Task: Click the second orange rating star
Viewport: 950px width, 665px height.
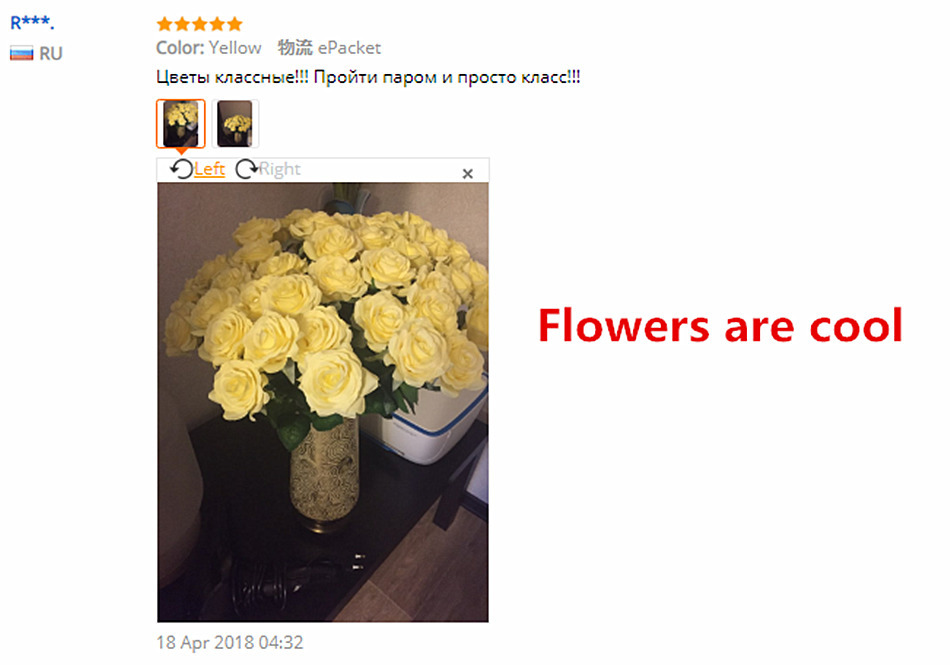Action: click(182, 24)
